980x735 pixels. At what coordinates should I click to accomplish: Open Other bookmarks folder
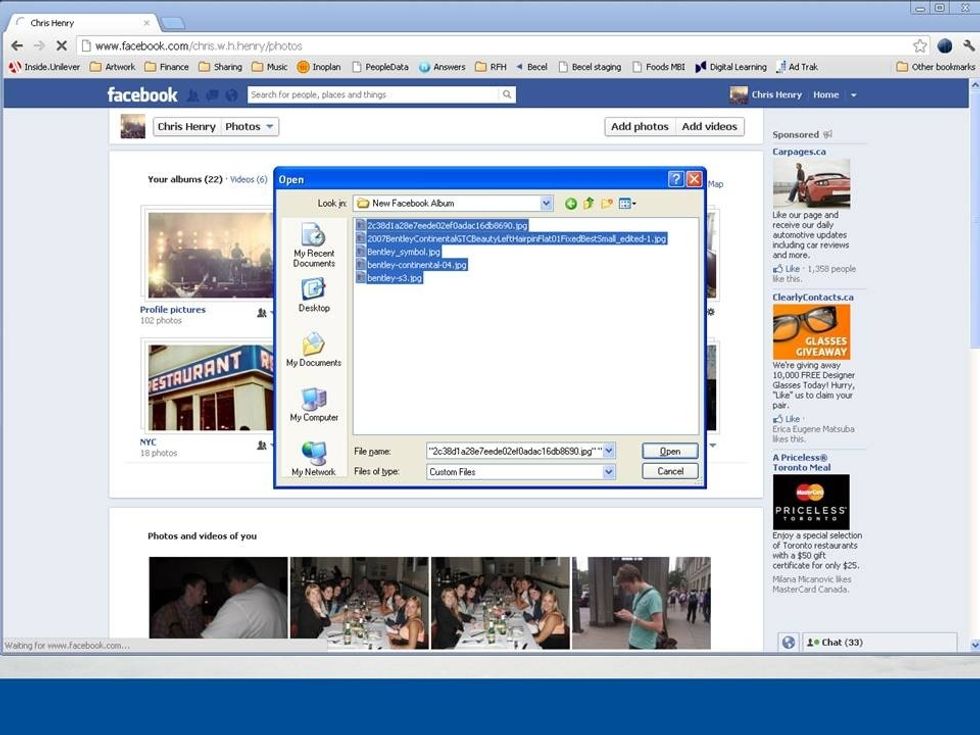coord(936,67)
